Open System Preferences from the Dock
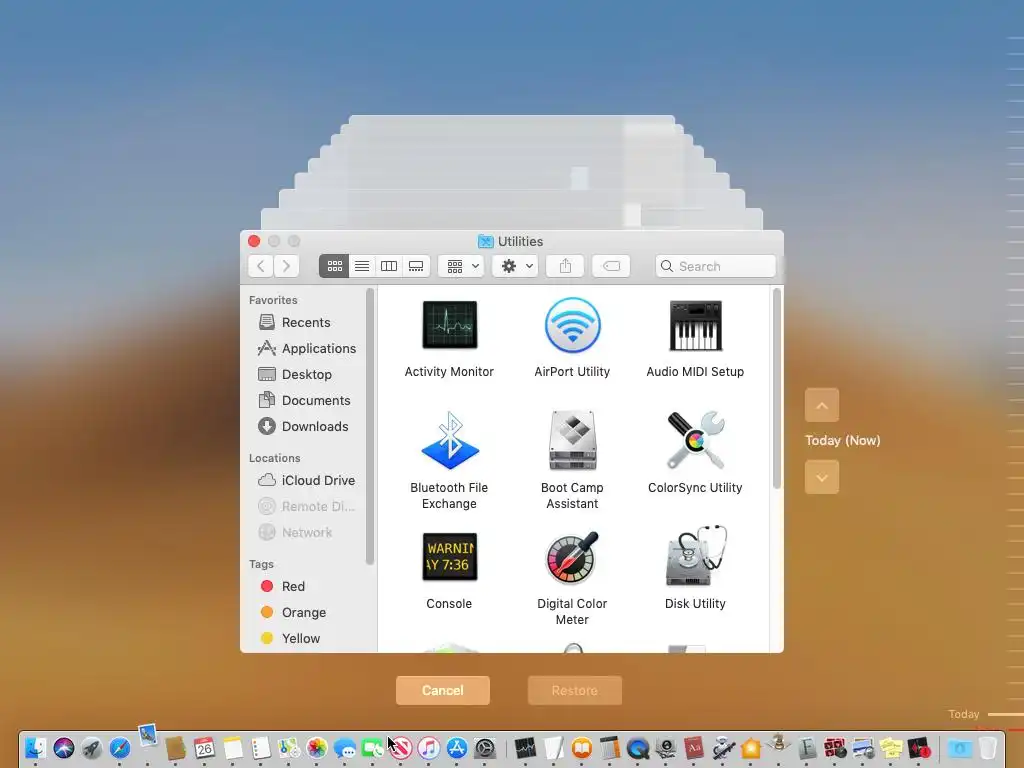1024x768 pixels. click(x=485, y=748)
